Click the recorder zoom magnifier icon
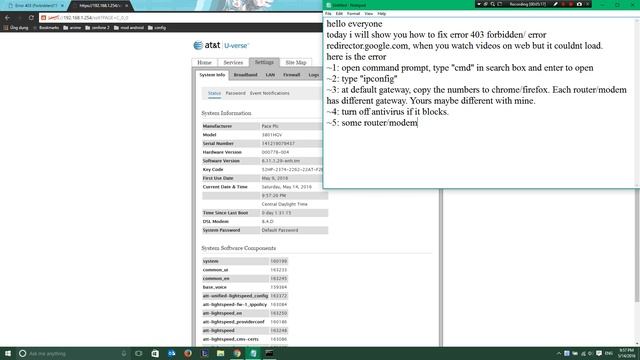The image size is (640, 360). click(493, 4)
